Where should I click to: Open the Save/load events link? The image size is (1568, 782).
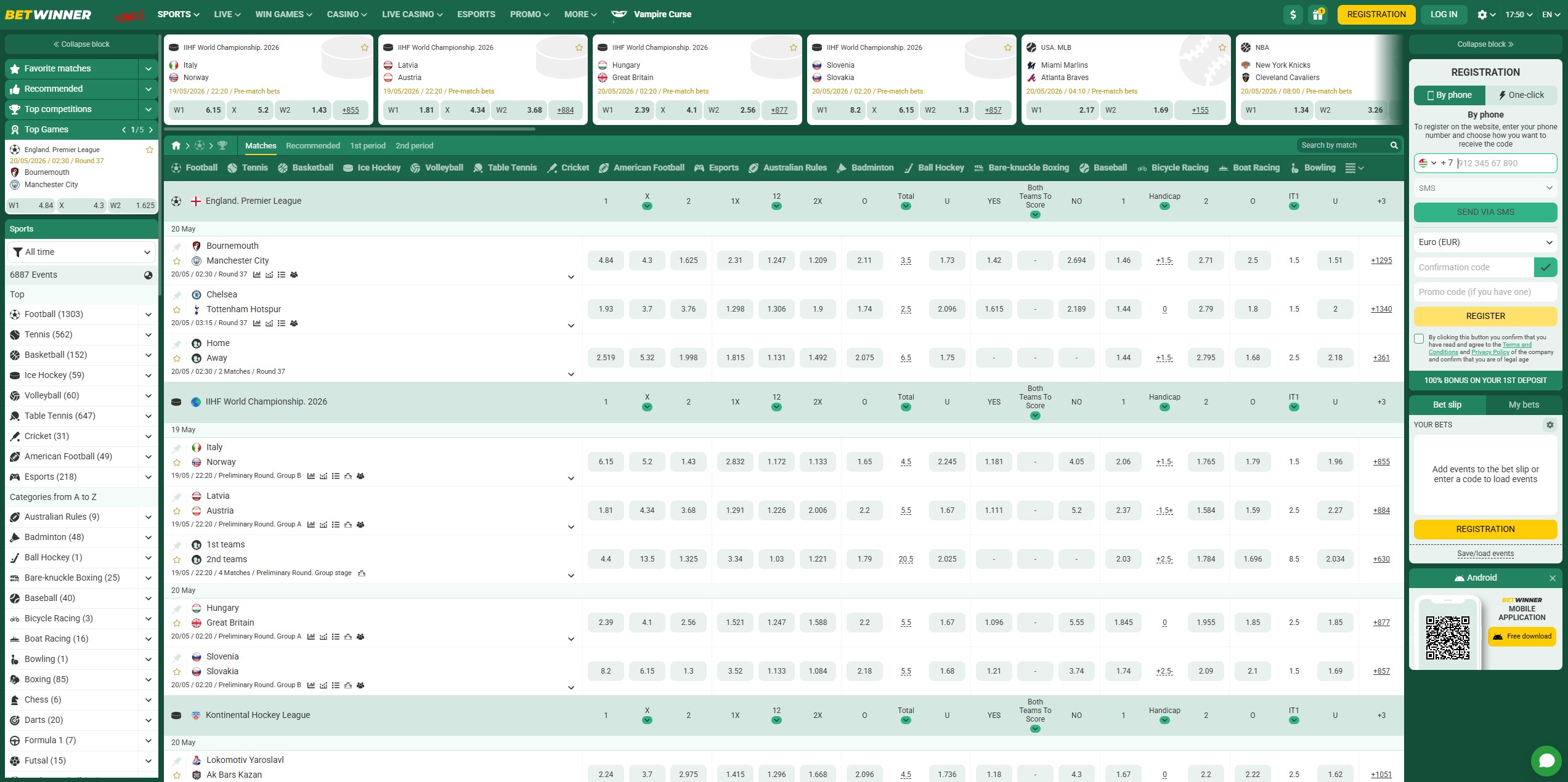[1485, 554]
